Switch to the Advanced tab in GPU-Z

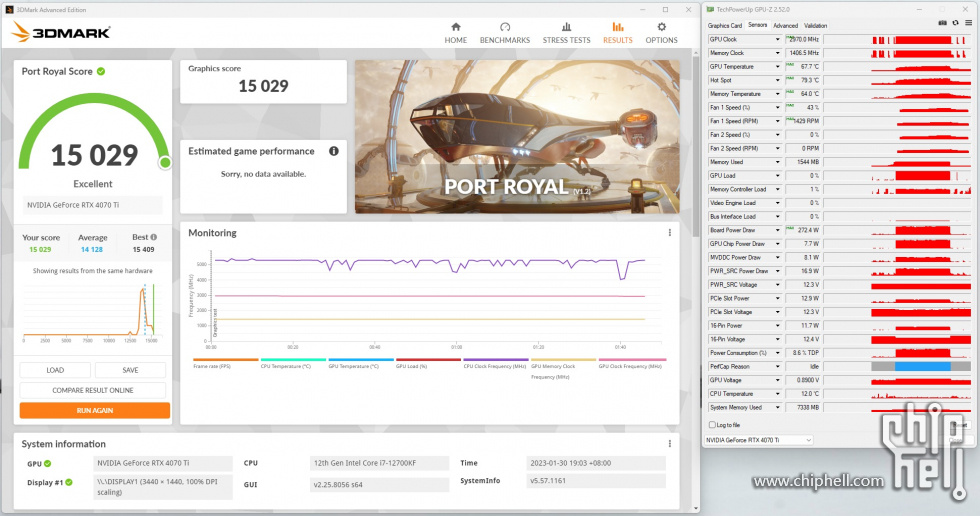click(x=785, y=26)
